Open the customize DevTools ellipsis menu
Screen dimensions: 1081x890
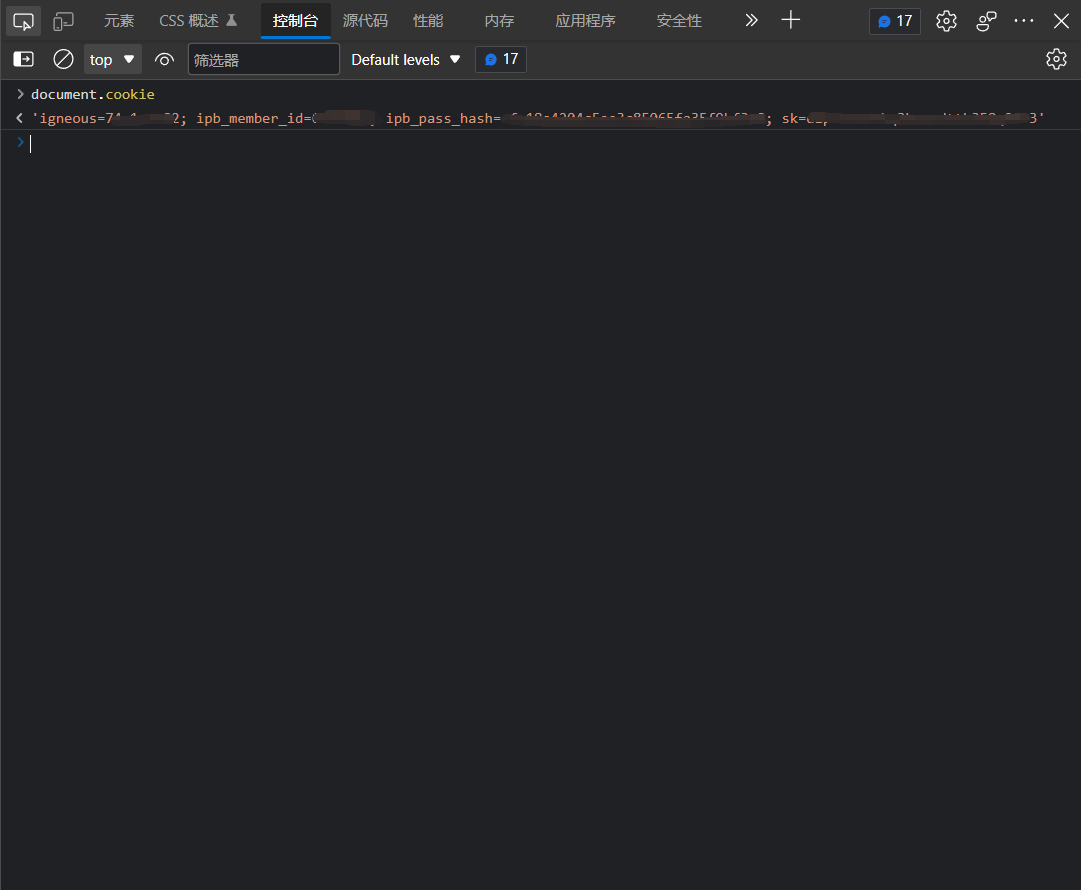point(1024,21)
